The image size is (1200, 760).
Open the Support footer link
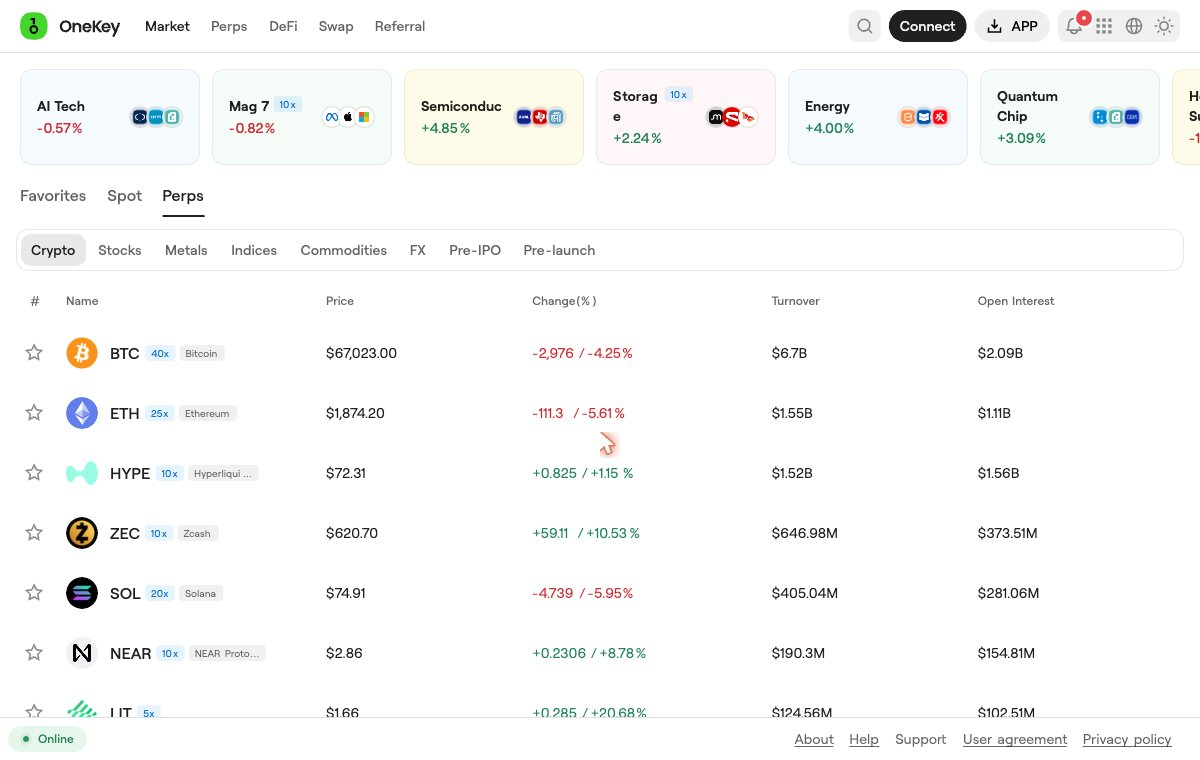click(921, 739)
